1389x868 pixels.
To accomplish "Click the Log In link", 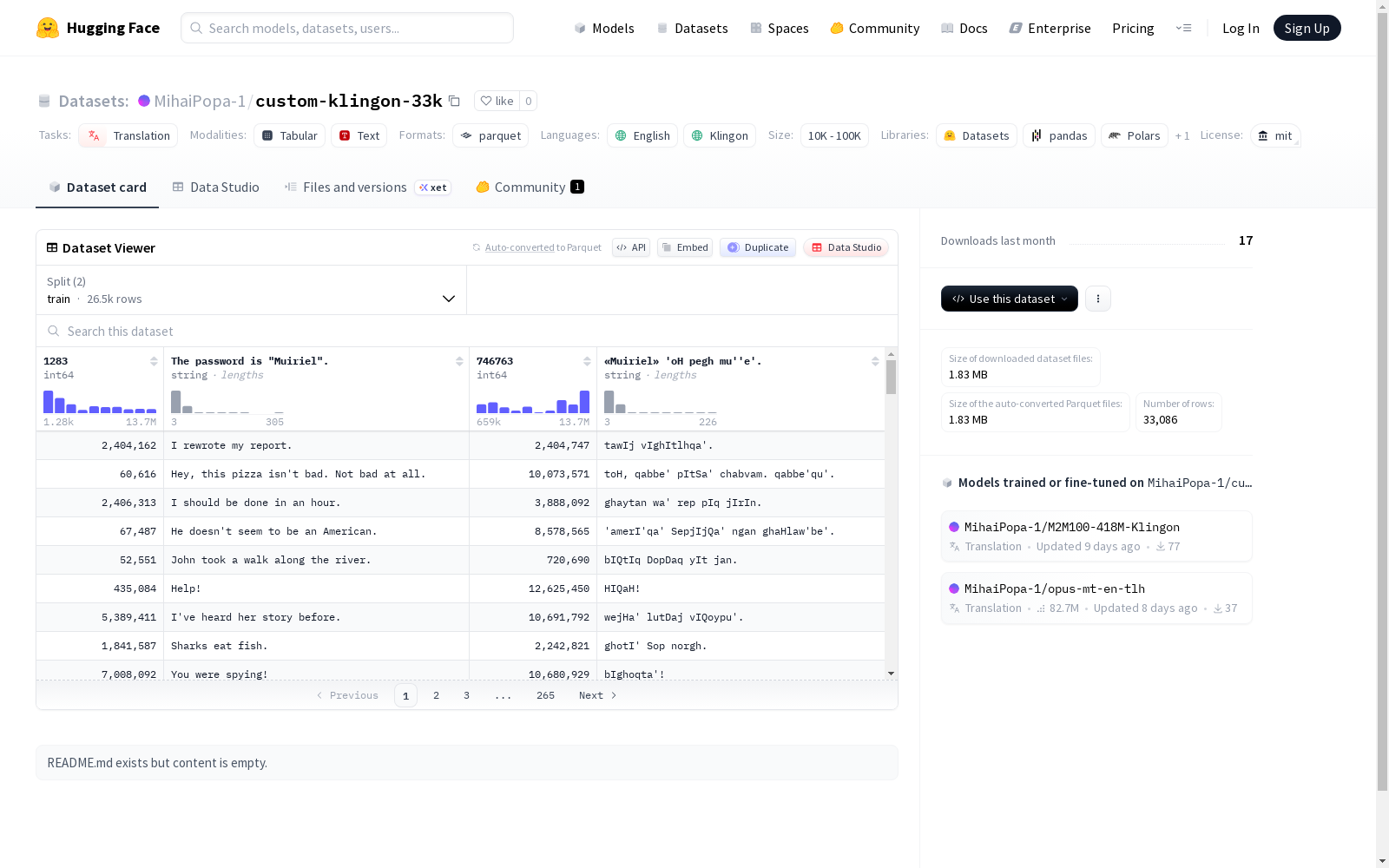I will tap(1241, 28).
